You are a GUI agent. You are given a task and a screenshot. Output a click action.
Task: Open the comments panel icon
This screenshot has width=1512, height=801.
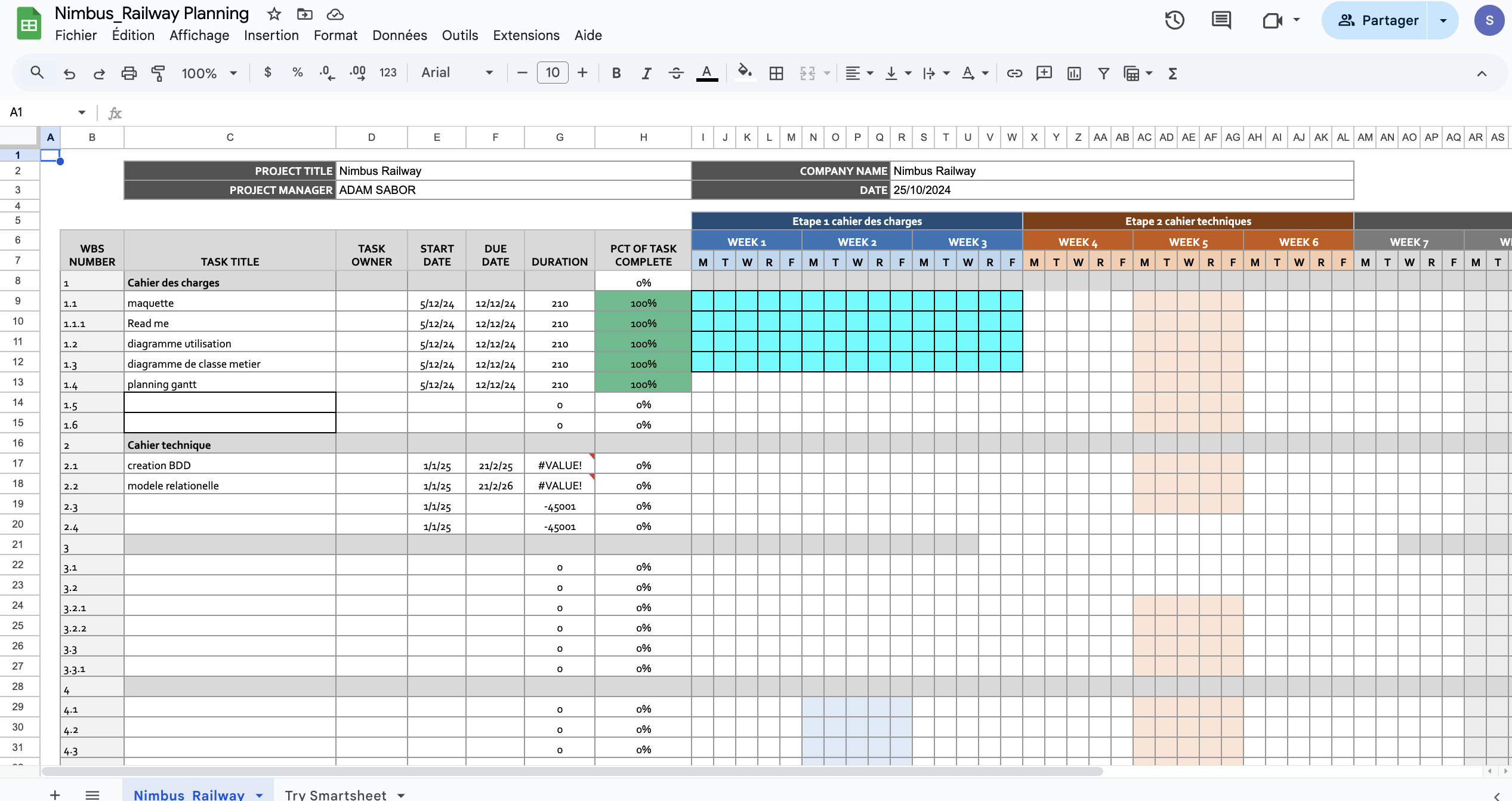click(1221, 20)
